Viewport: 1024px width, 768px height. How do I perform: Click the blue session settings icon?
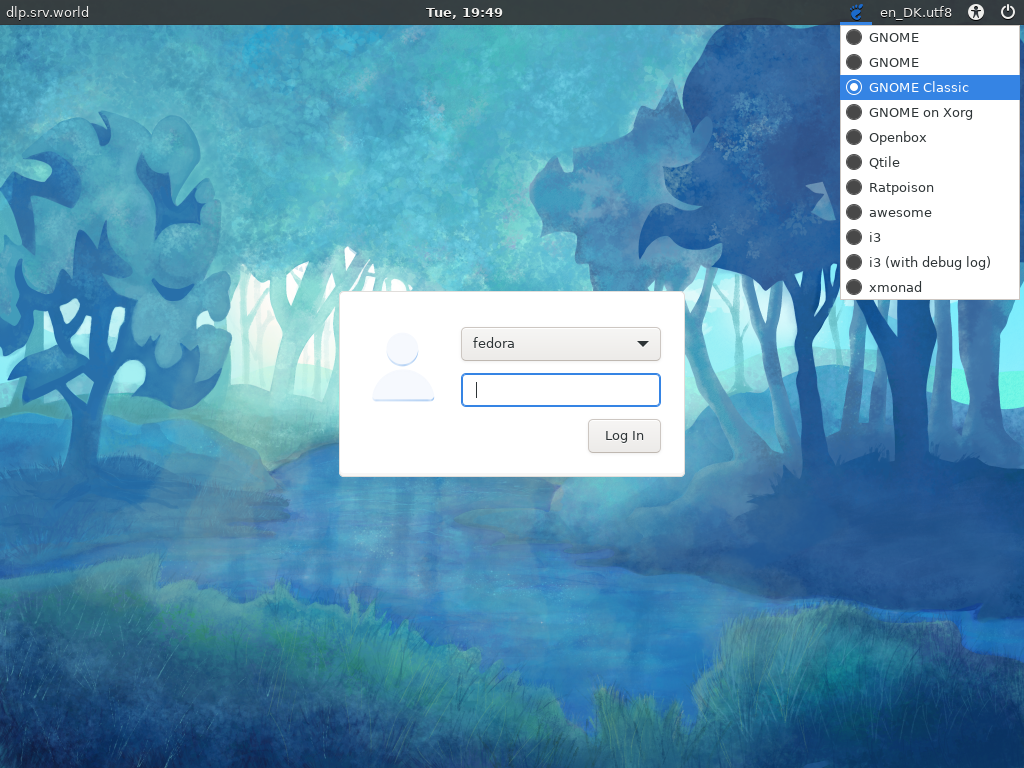coord(855,12)
